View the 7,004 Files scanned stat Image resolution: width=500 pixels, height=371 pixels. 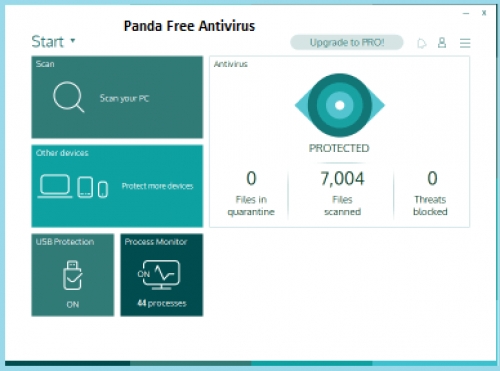pyautogui.click(x=342, y=193)
